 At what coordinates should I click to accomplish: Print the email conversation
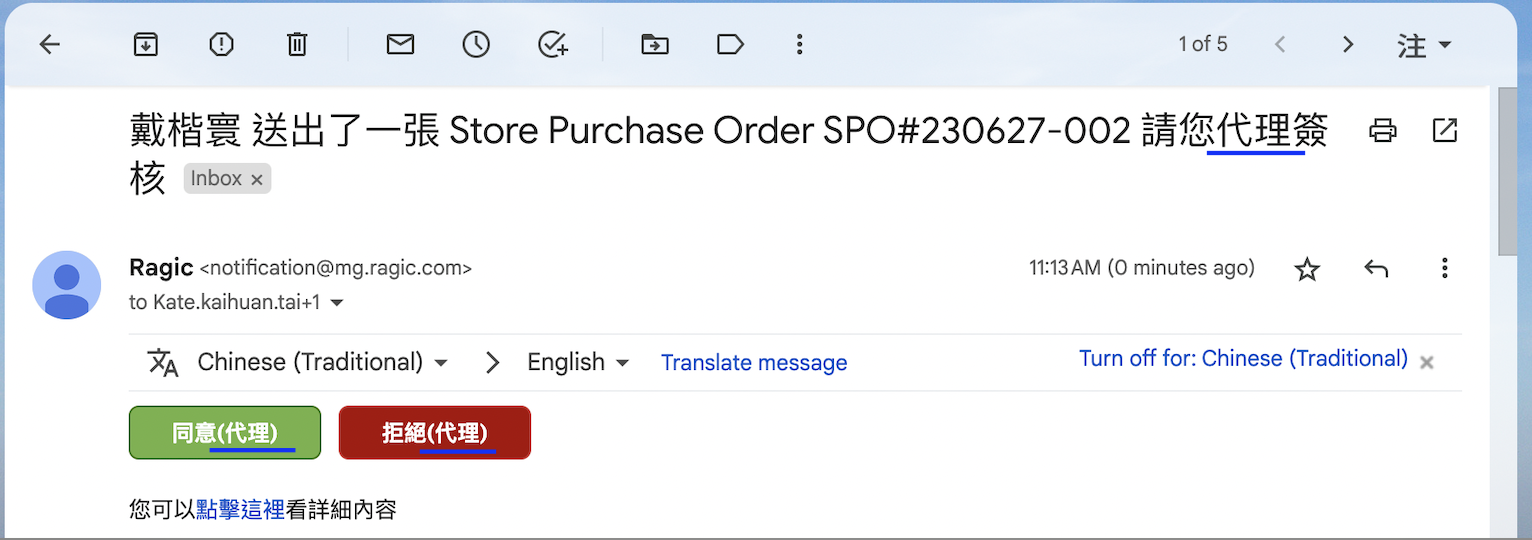(x=1383, y=130)
